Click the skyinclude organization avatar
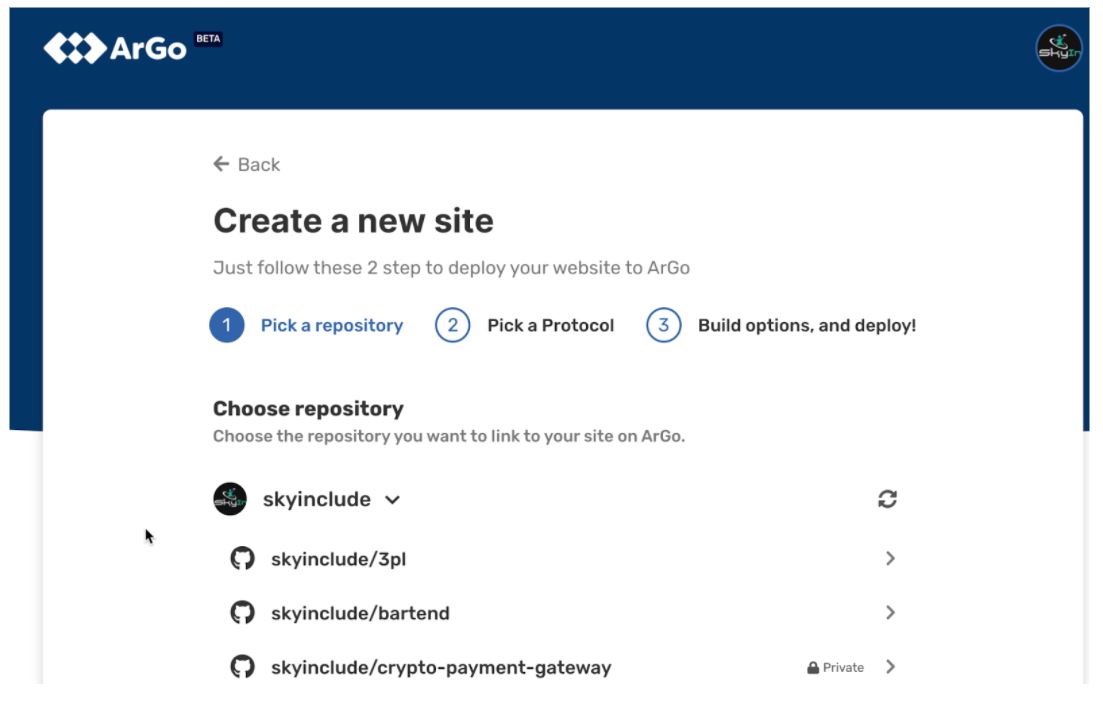The height and width of the screenshot is (727, 1103). pyautogui.click(x=230, y=499)
